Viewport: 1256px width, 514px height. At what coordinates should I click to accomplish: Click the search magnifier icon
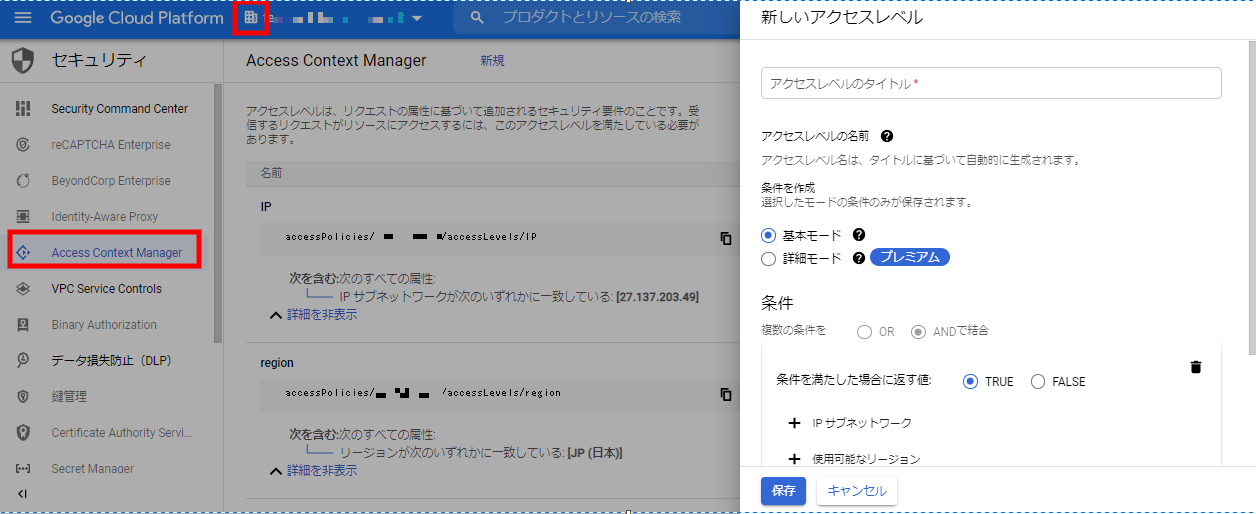point(478,18)
